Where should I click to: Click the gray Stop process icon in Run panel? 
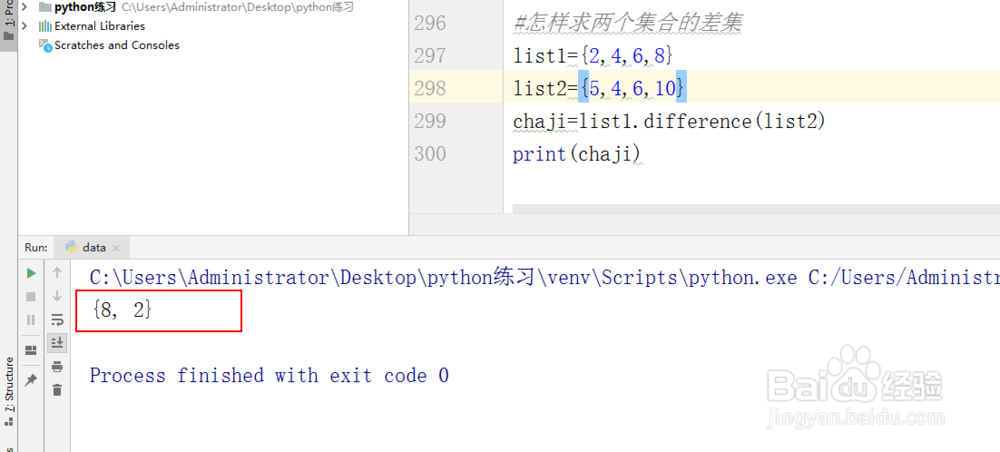point(31,296)
